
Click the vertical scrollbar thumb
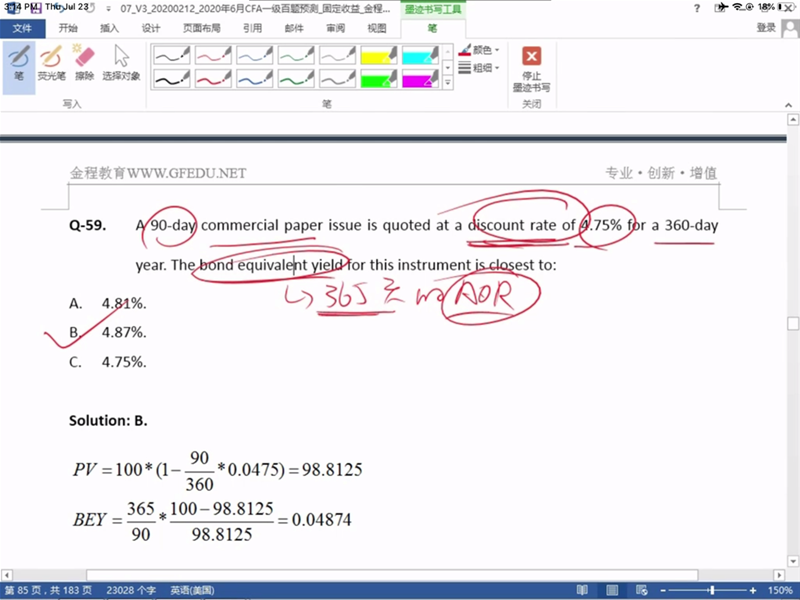point(793,323)
